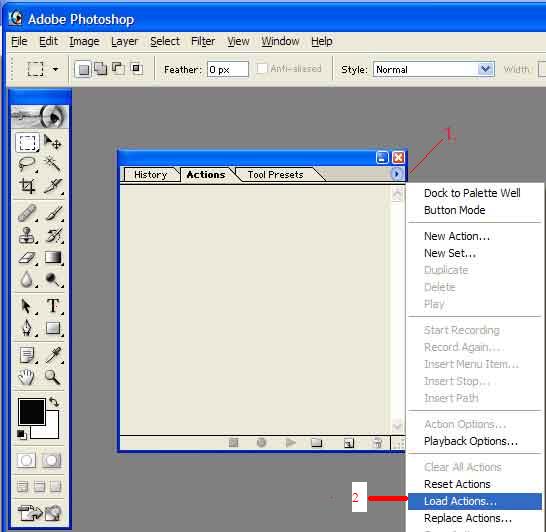546x532 pixels.
Task: Click the Create new set folder icon
Action: point(317,443)
